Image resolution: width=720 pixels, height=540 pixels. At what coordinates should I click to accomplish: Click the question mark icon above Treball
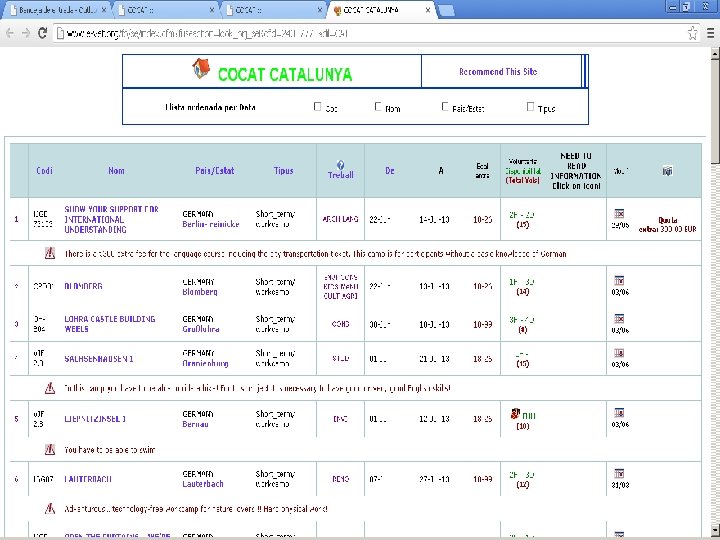tap(340, 164)
